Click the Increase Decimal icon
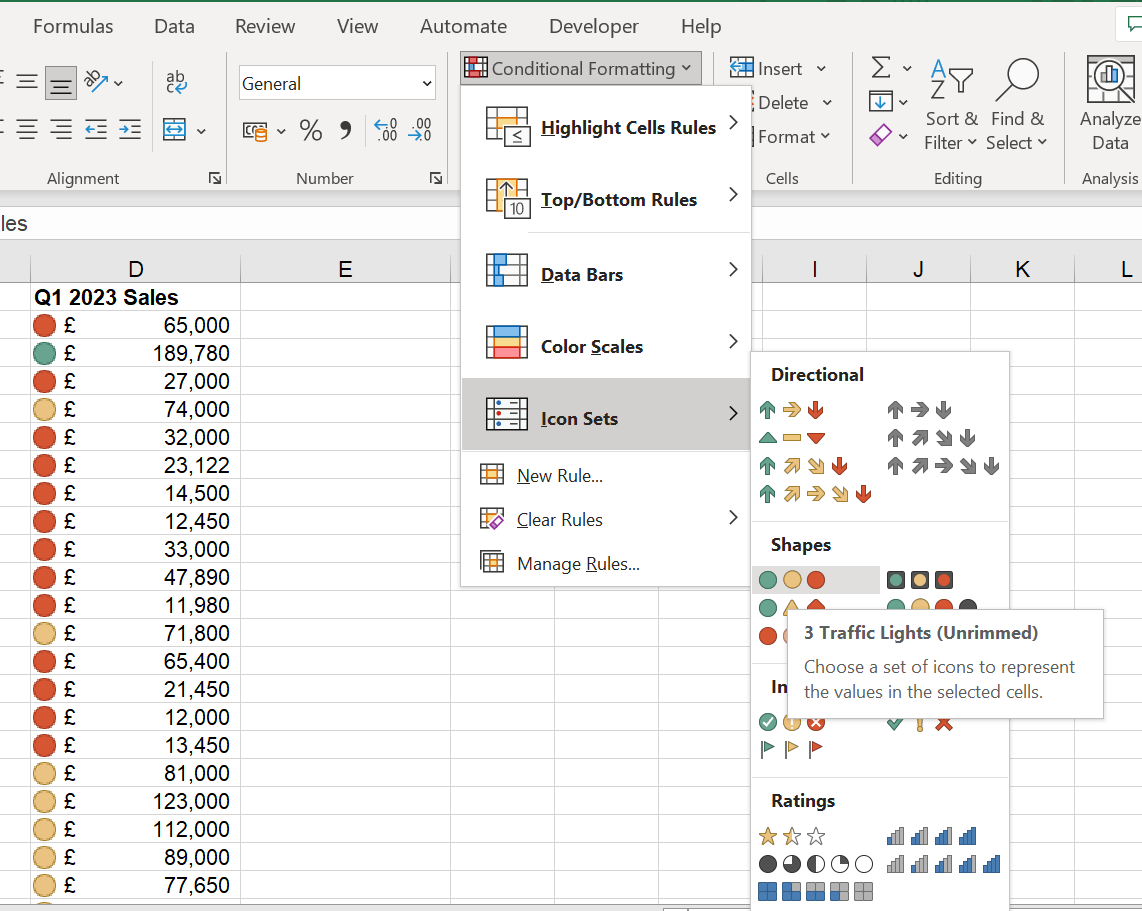 pyautogui.click(x=385, y=130)
